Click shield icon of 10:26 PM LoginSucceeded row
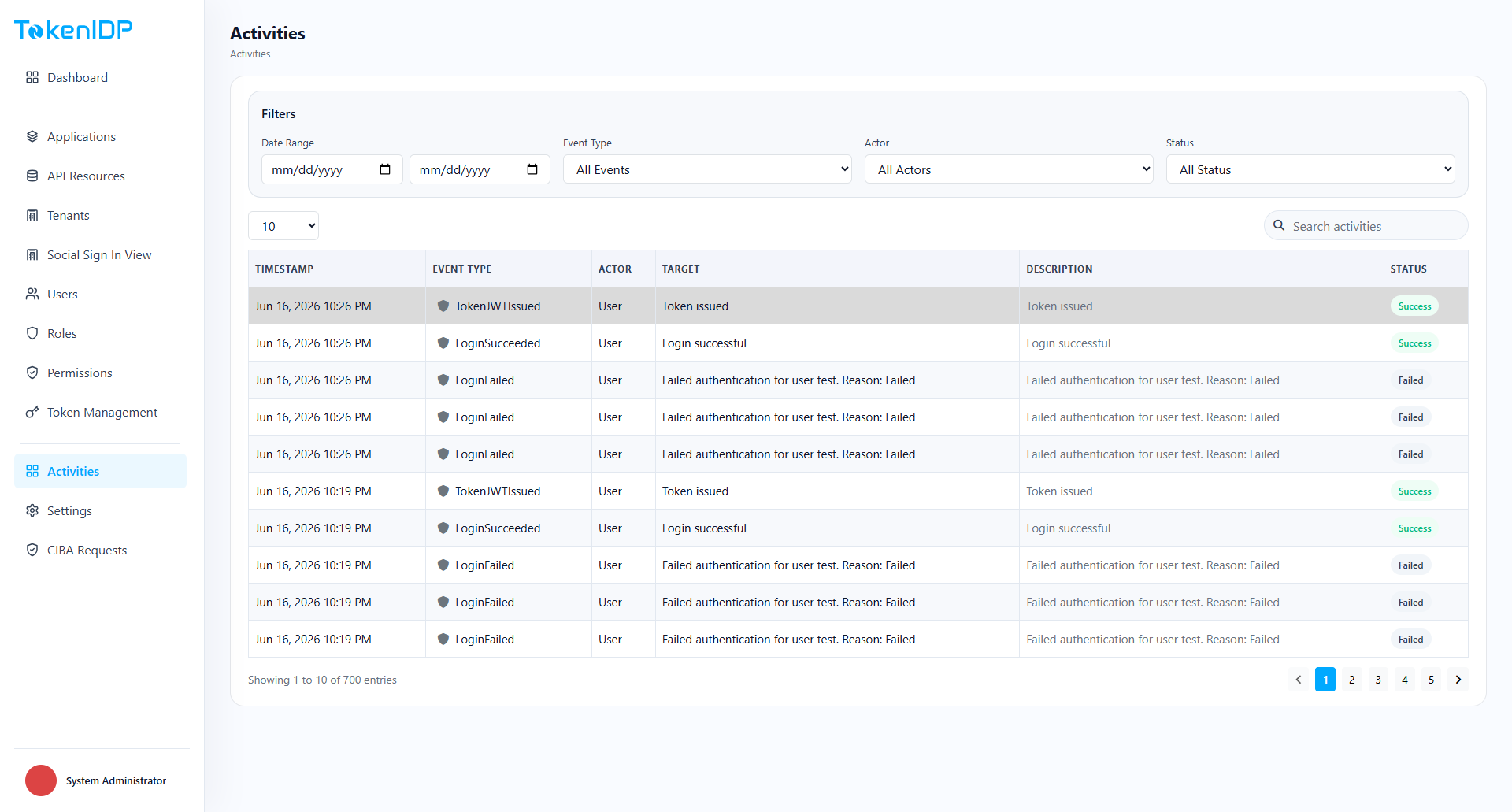This screenshot has width=1512, height=812. coord(443,343)
